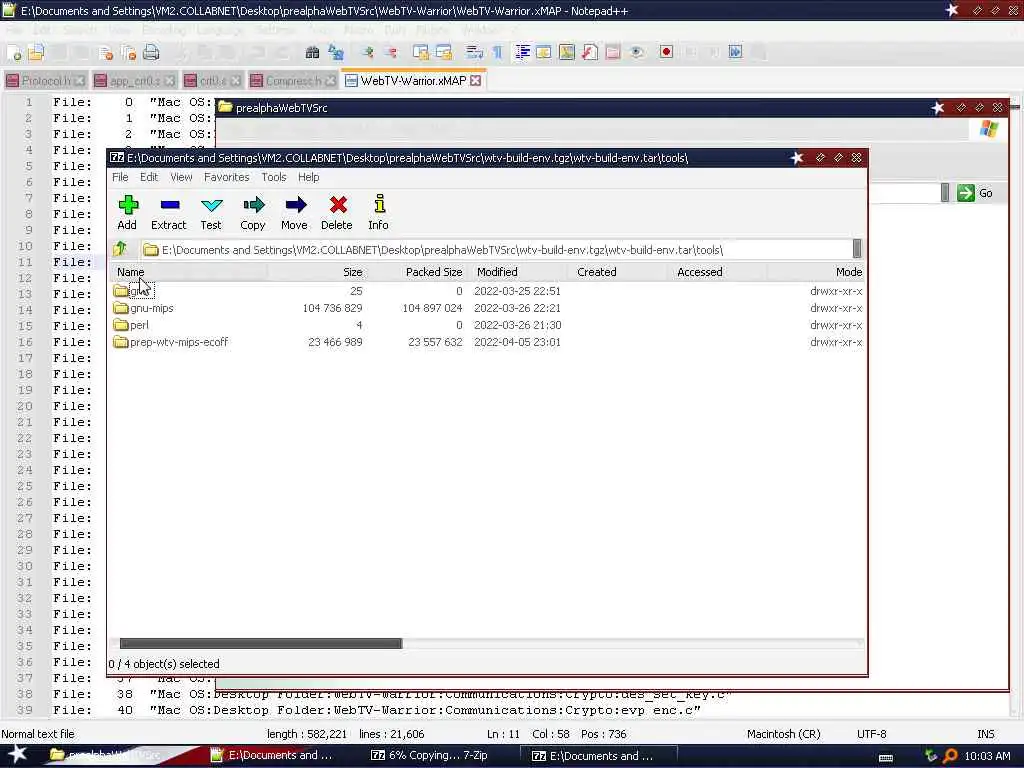This screenshot has width=1024, height=768.
Task: Click Zoom In icon in Notepad++ toolbar
Action: tap(368, 52)
